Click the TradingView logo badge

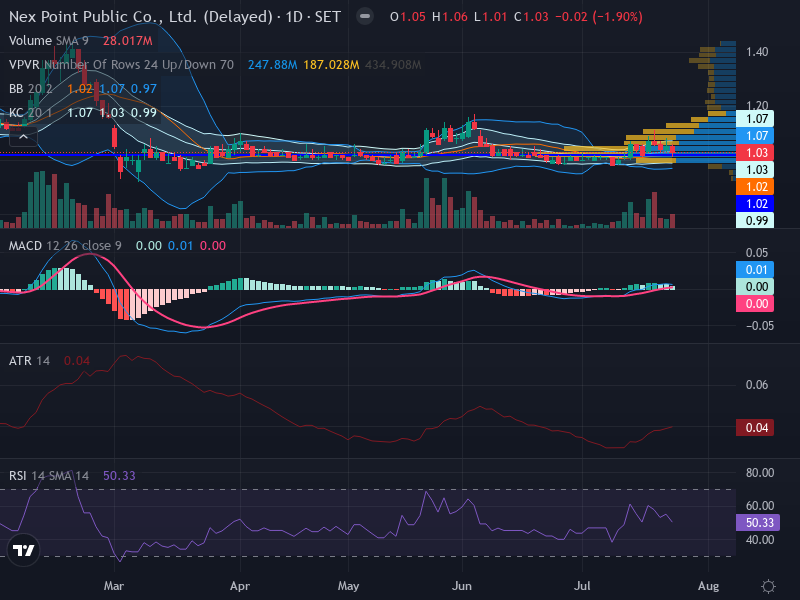click(x=23, y=550)
